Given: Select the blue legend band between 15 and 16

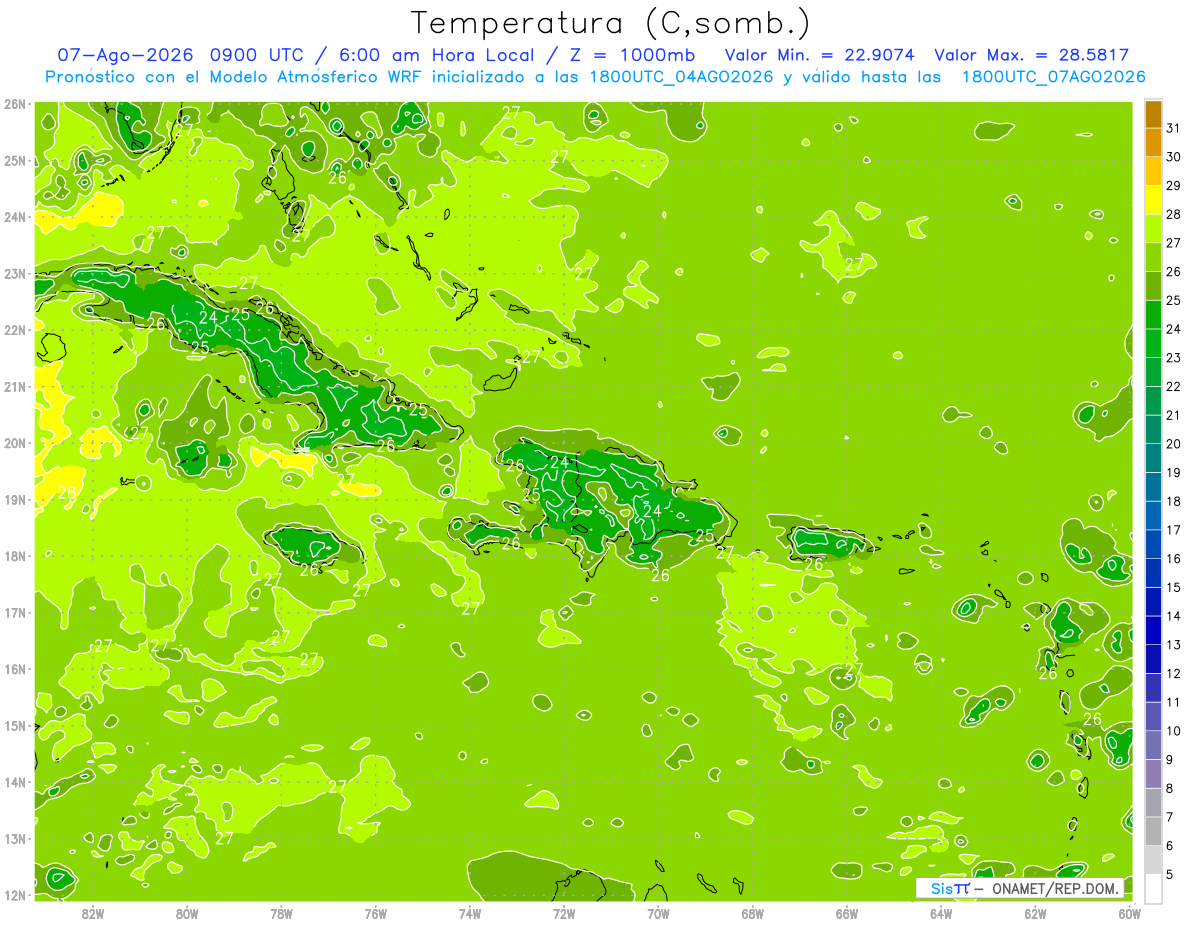Looking at the screenshot, I should click(1153, 572).
